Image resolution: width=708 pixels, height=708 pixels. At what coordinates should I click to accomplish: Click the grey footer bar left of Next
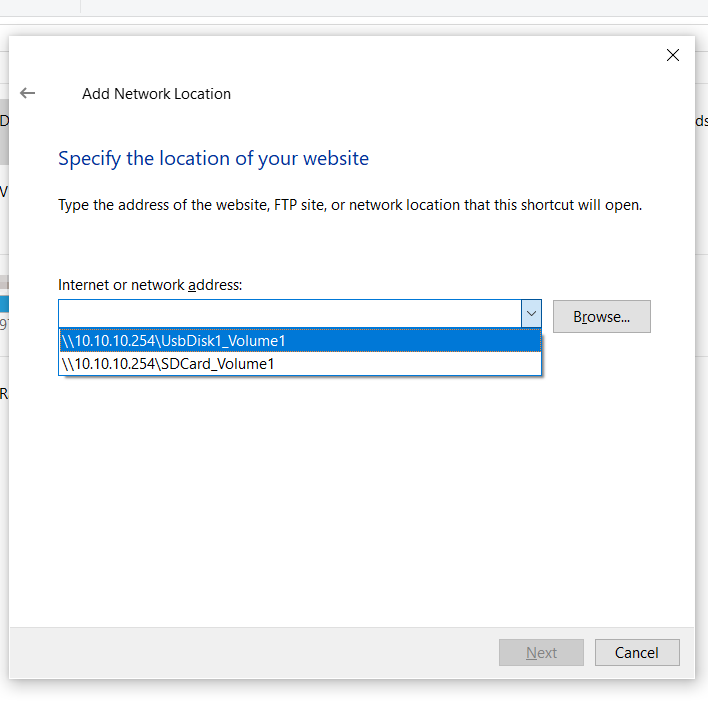pos(253,652)
